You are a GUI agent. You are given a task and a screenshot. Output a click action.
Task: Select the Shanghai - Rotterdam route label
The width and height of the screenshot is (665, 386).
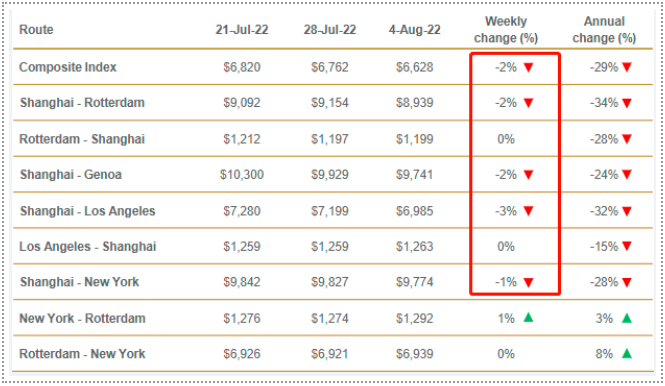click(82, 103)
